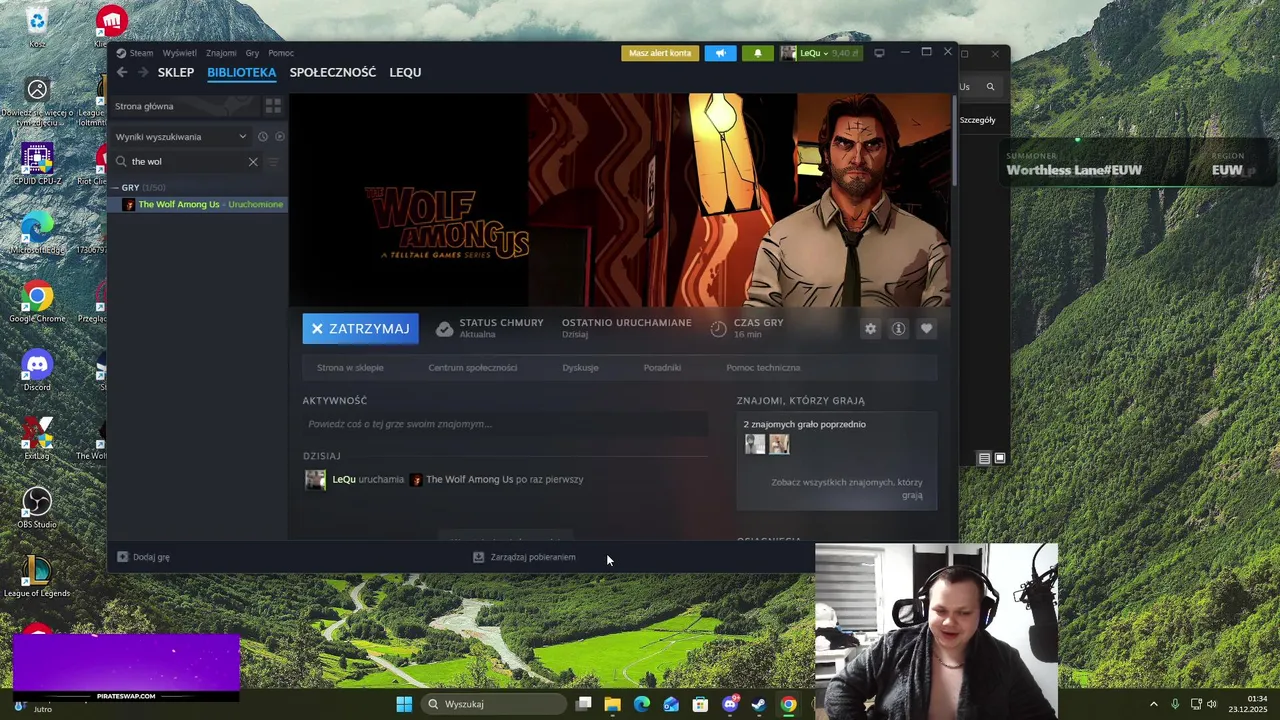Click the recent activity clock filter icon
Viewport: 1280px width, 720px height.
(x=263, y=137)
